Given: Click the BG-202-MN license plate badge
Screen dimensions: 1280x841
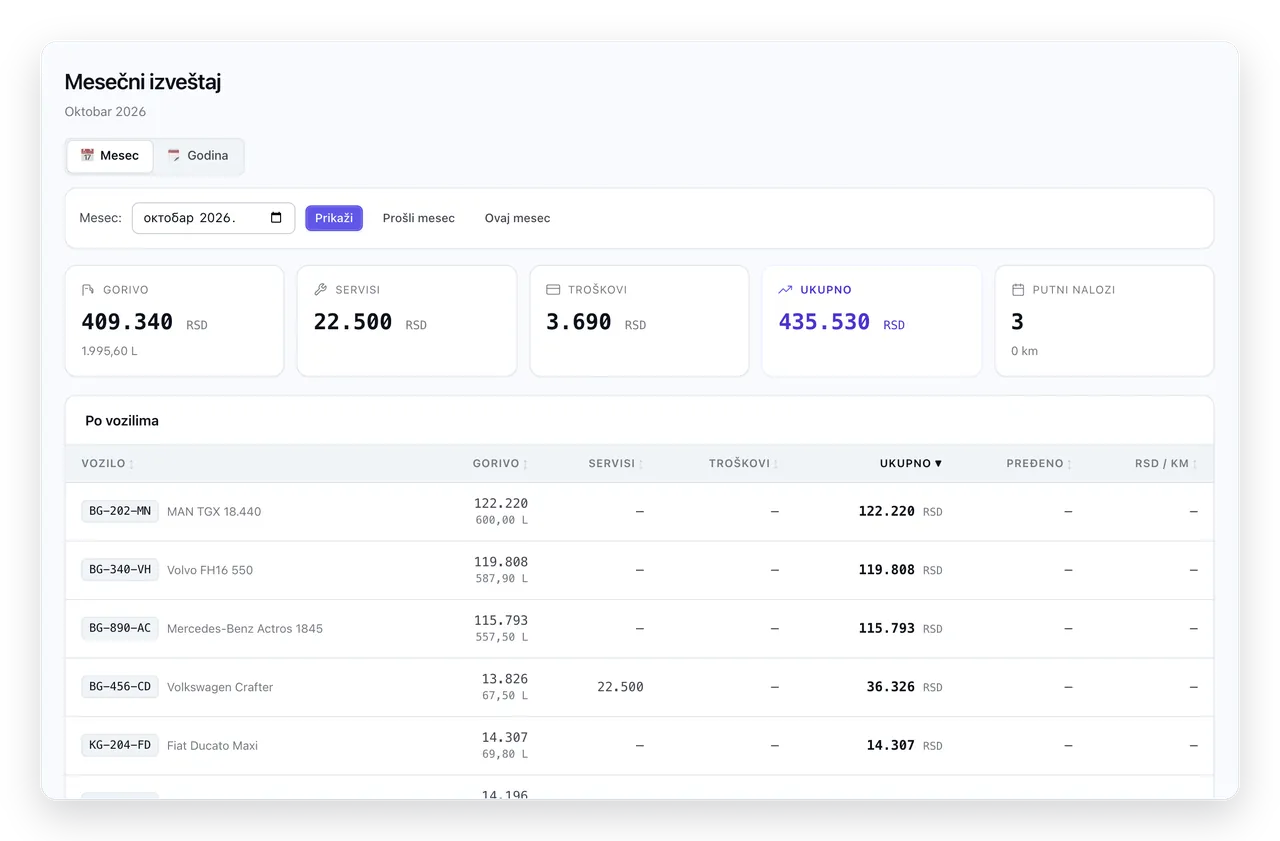Looking at the screenshot, I should tap(120, 511).
